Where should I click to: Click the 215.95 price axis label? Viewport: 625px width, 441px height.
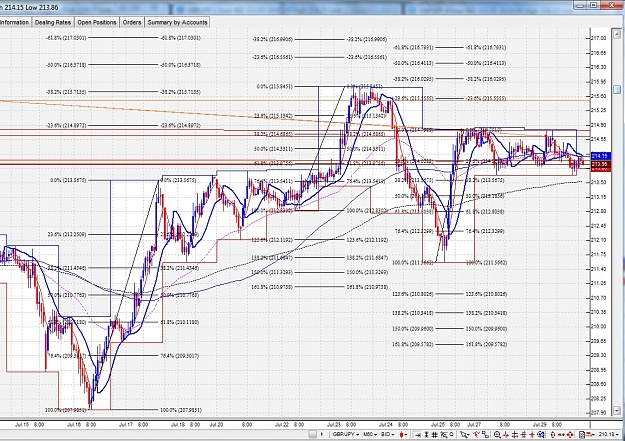[x=600, y=82]
